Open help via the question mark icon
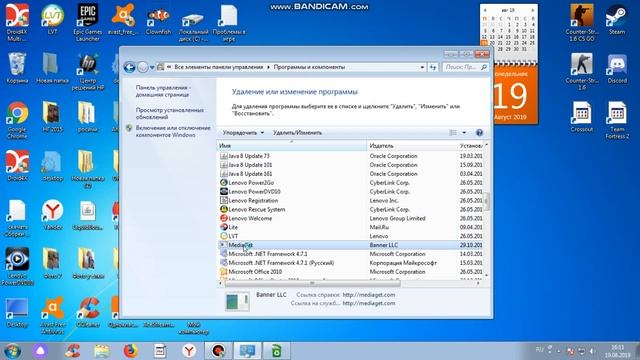Viewport: 640px width, 360px height. pyautogui.click(x=479, y=133)
